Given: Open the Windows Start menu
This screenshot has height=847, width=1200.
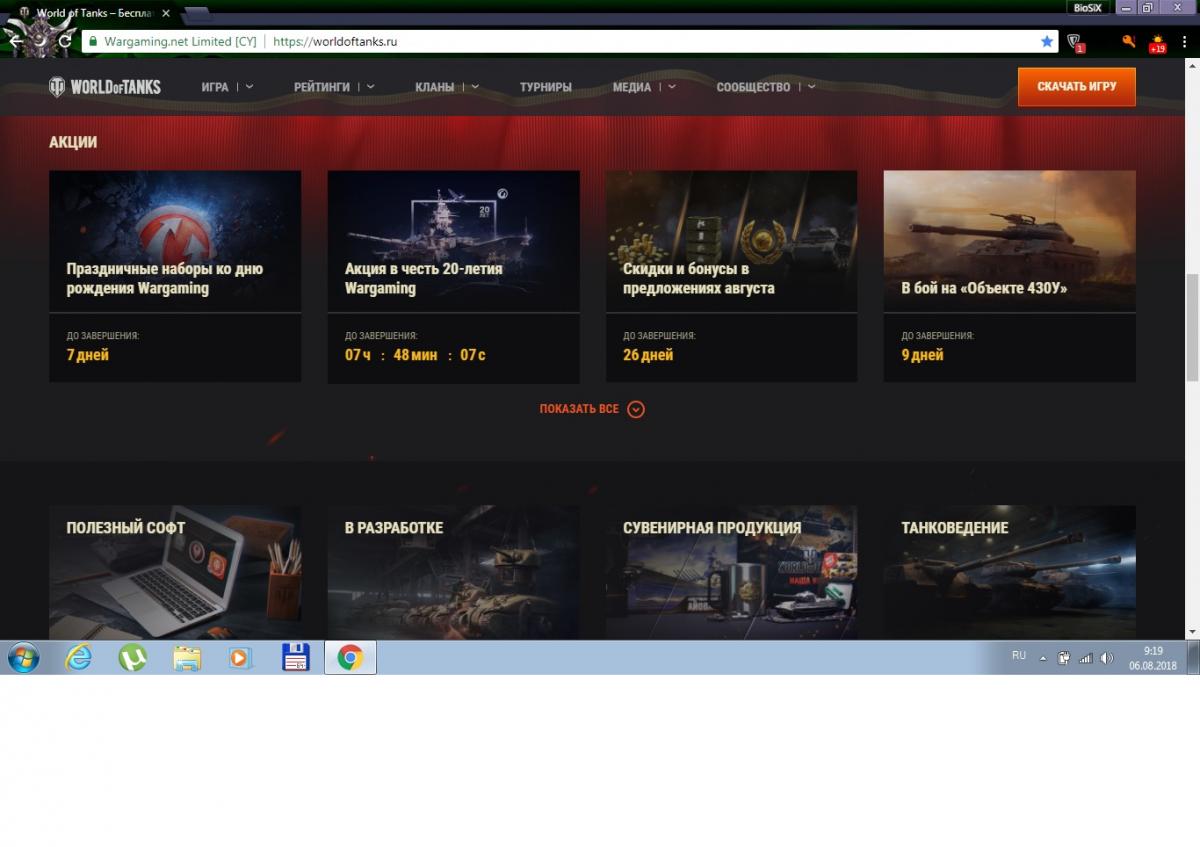Looking at the screenshot, I should (x=22, y=657).
